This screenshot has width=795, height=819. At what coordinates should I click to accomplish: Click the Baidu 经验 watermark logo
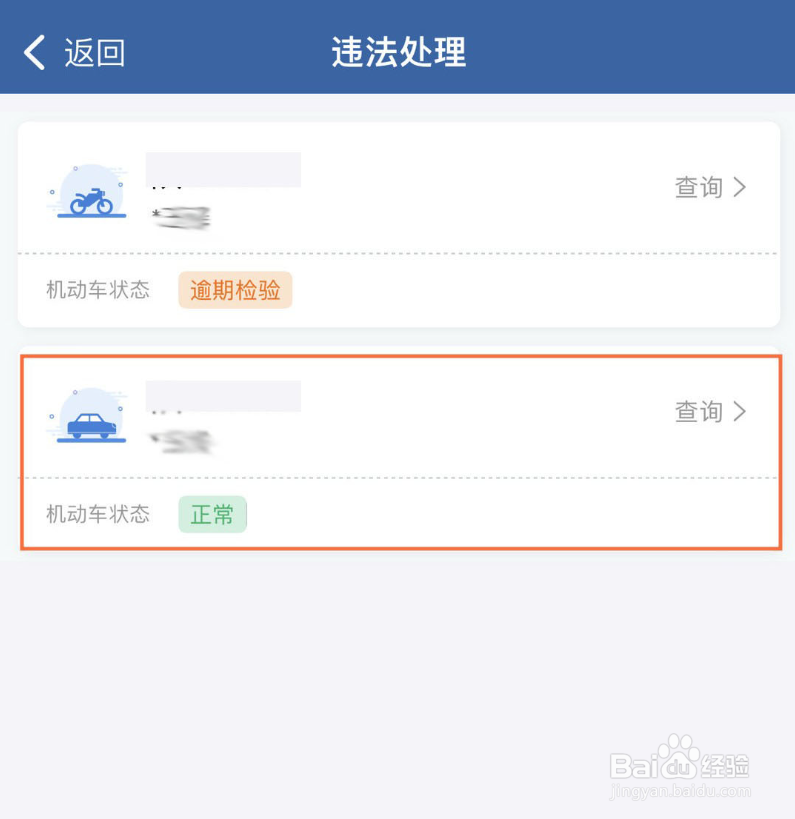tap(680, 759)
